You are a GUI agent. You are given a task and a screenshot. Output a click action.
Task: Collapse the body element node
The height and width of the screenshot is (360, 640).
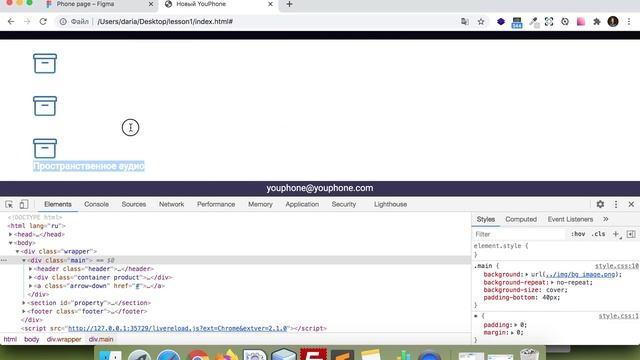[11, 243]
